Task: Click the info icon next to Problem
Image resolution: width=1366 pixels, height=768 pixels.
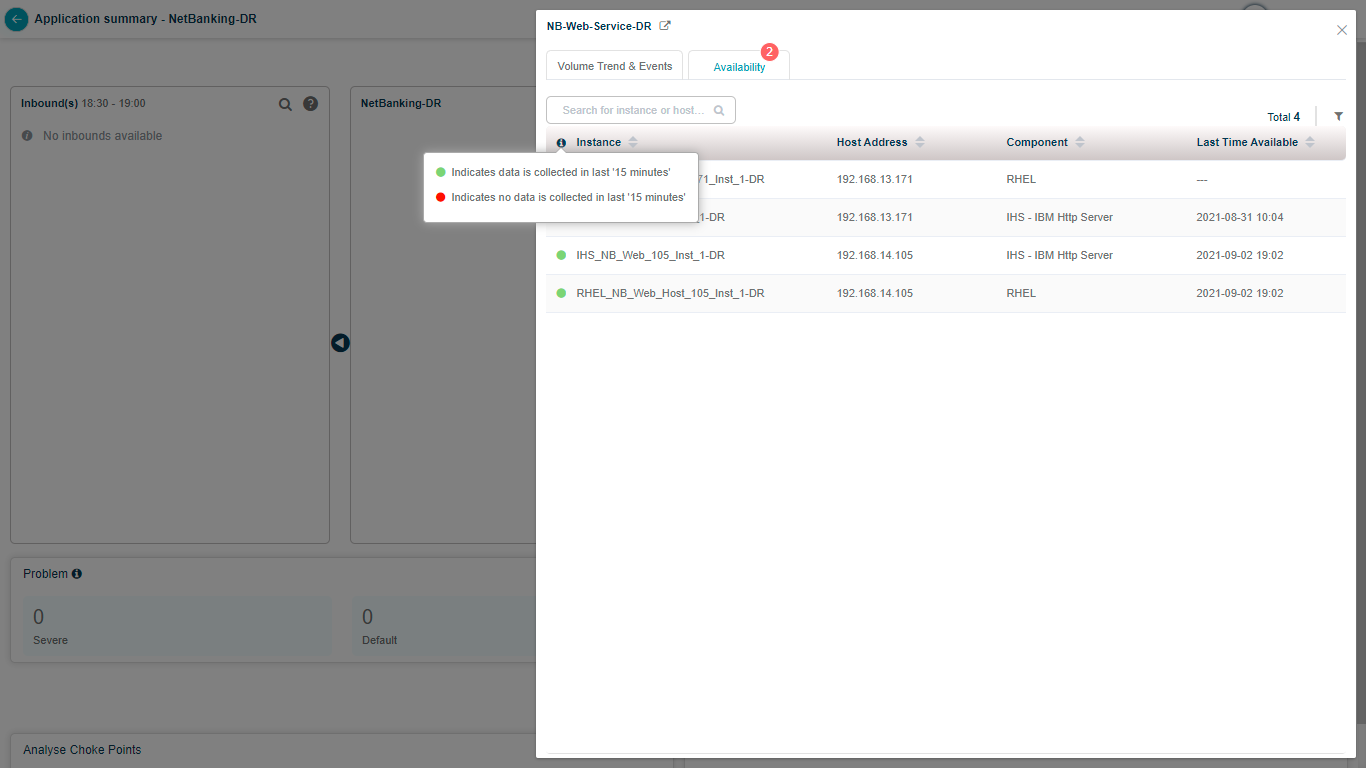Action: (77, 574)
